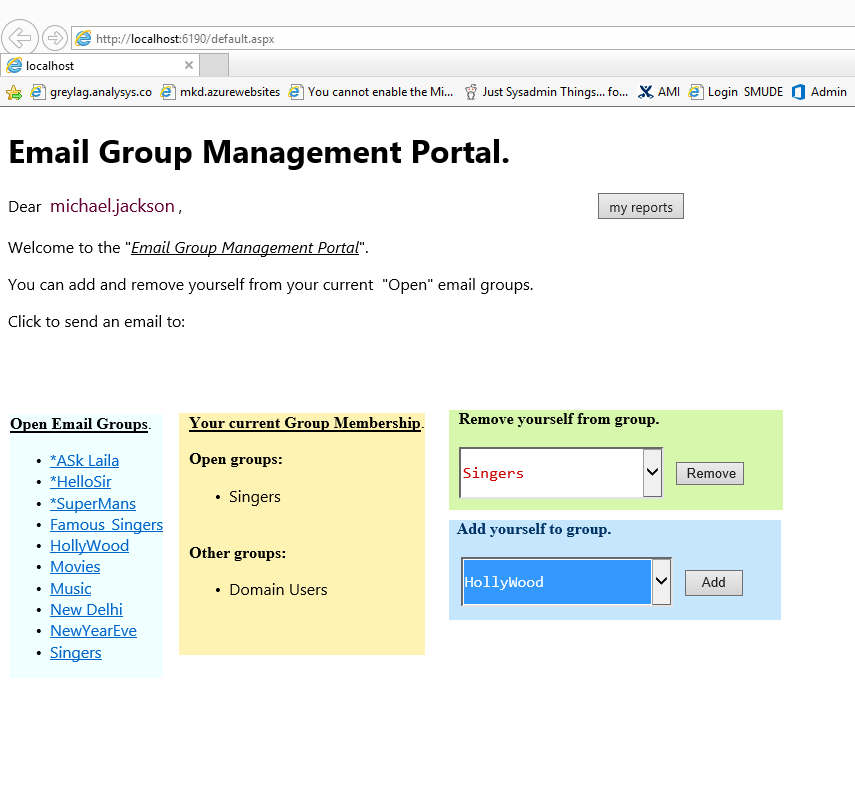Click the Add button
This screenshot has height=807, width=855.
713,582
